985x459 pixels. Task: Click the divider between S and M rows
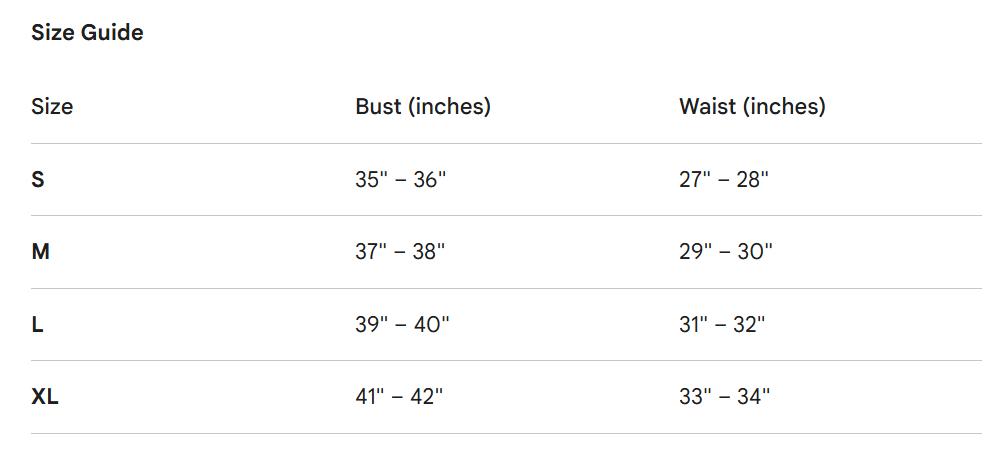click(506, 215)
